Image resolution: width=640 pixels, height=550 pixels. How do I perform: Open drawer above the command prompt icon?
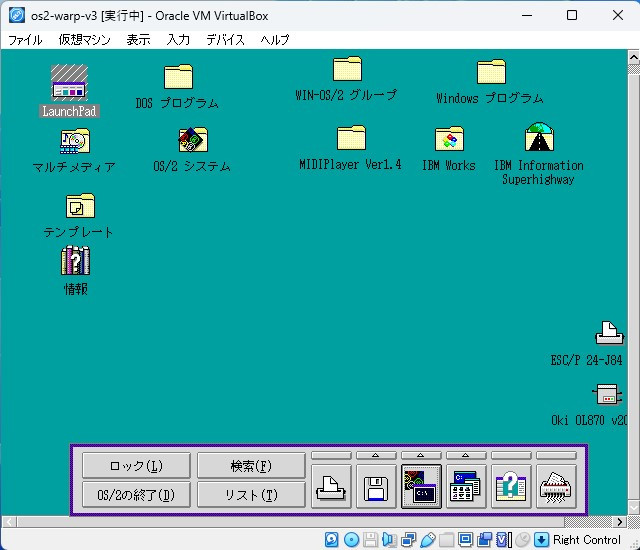[421, 455]
